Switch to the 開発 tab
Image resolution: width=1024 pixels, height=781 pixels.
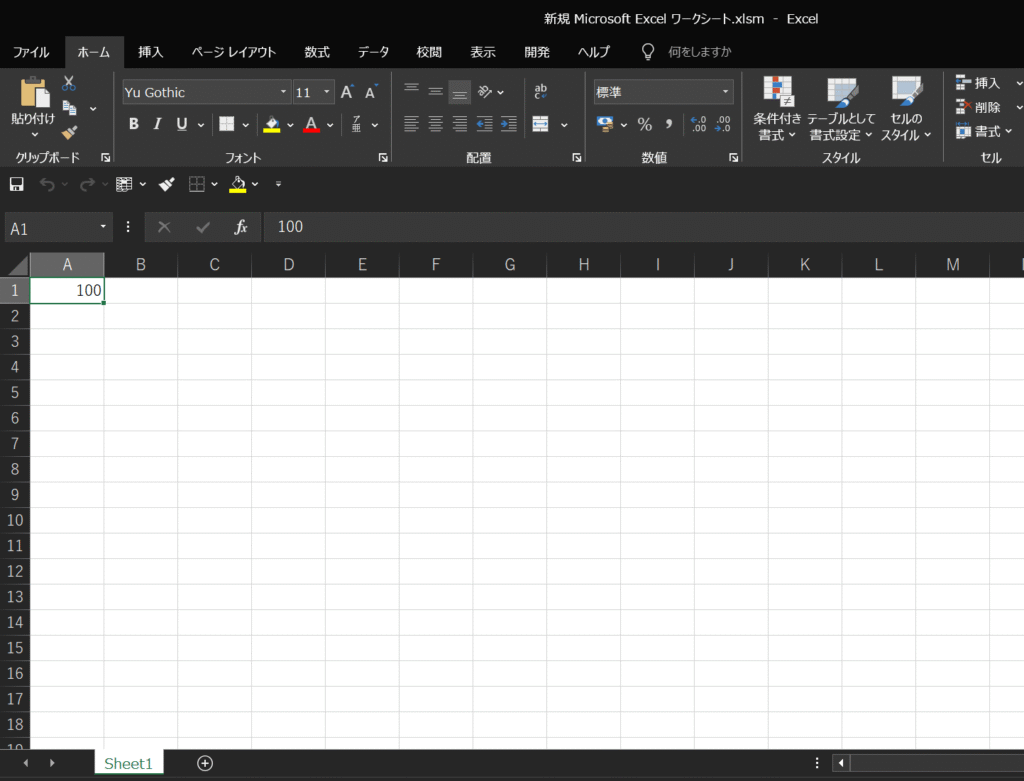537,52
